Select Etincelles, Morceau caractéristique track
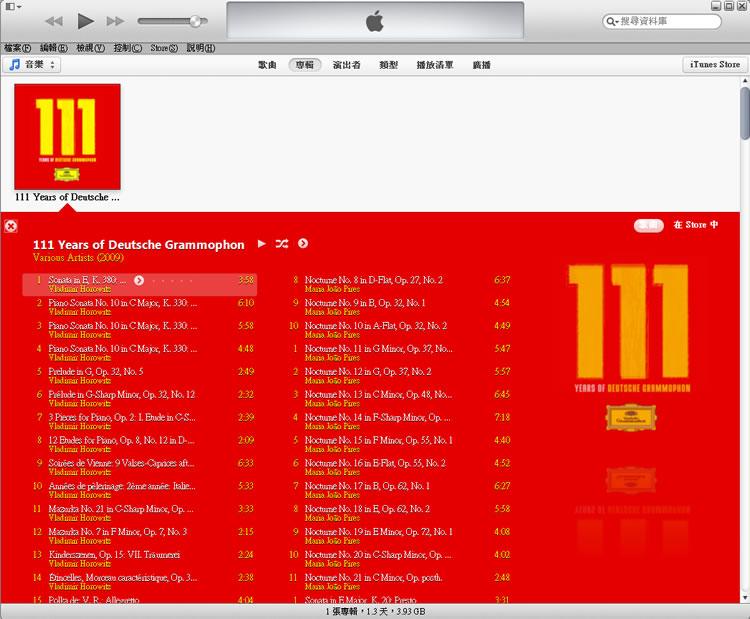 tap(140, 582)
